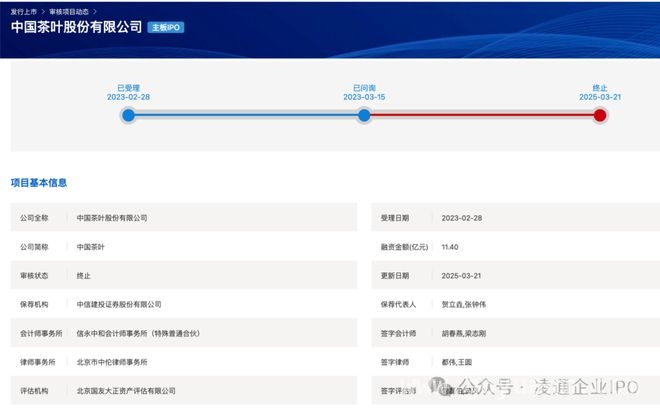Viewport: 660px width, 414px height.
Task: Click the 保荐机构 field label
Action: click(34, 304)
